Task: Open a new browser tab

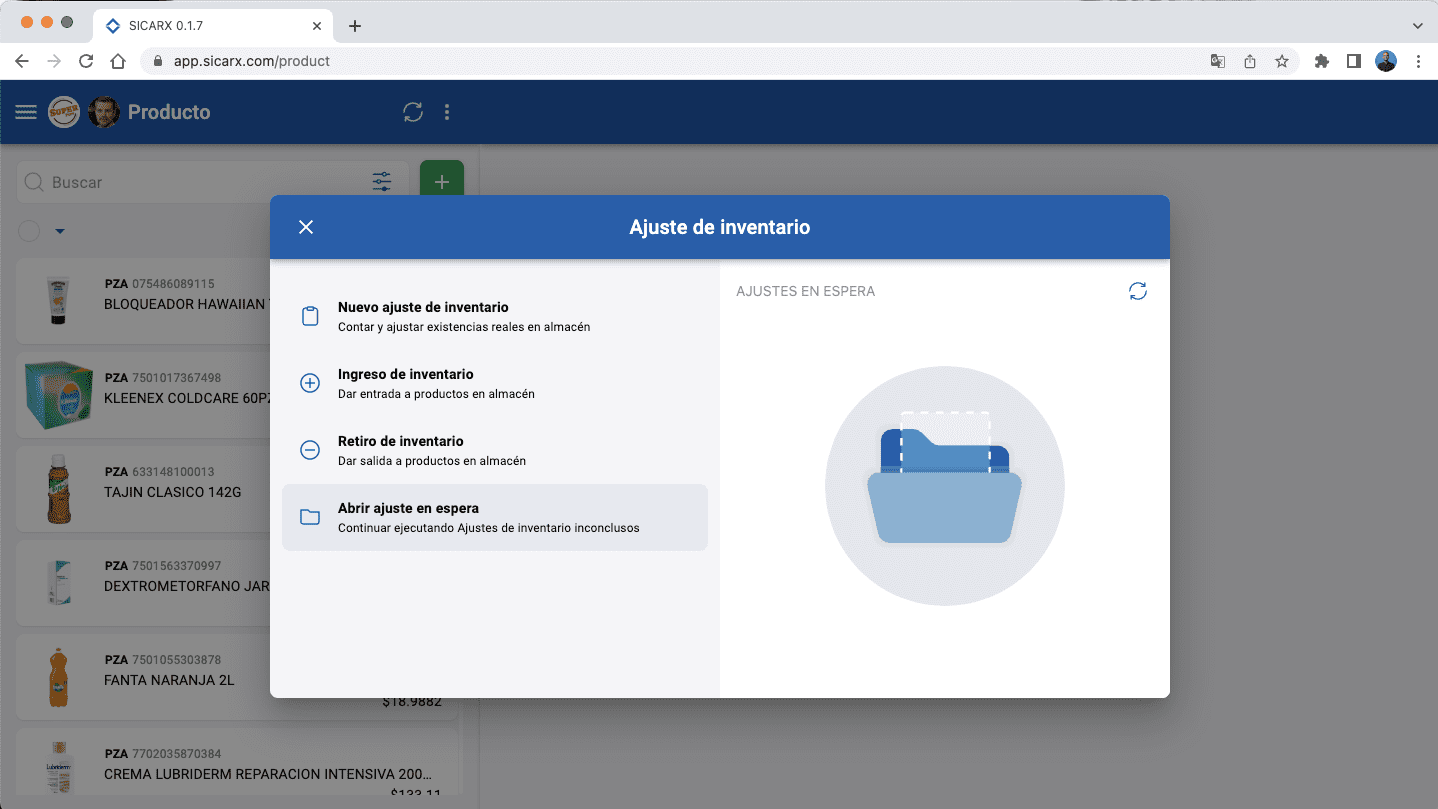Action: click(354, 25)
